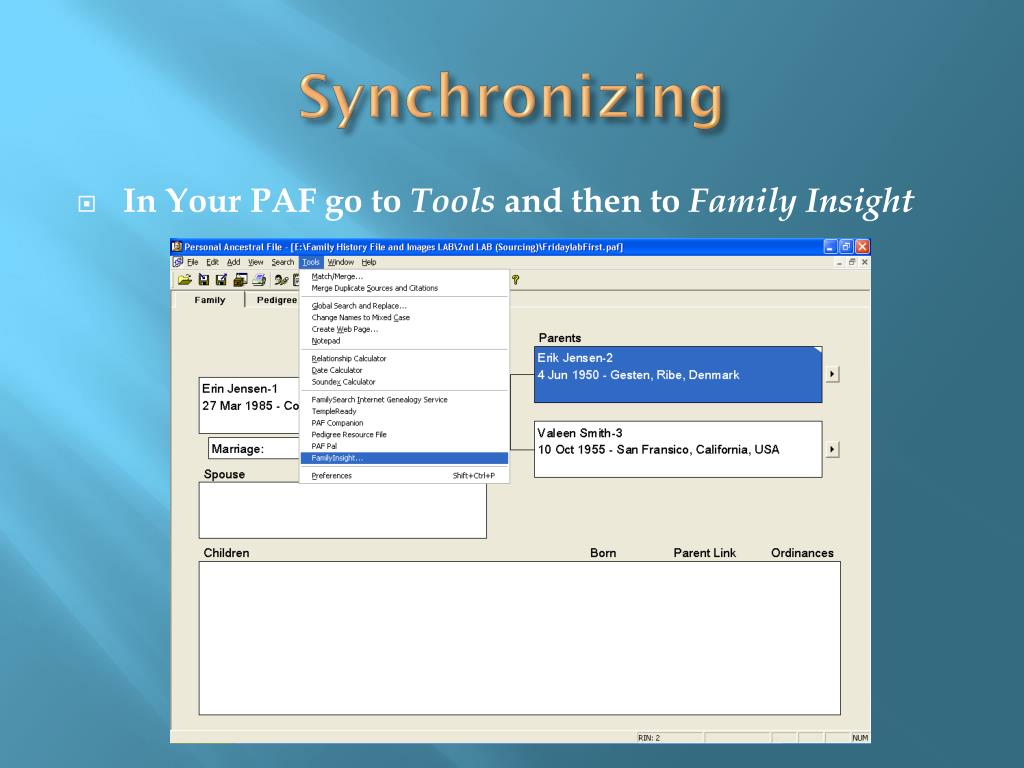Image resolution: width=1024 pixels, height=768 pixels.
Task: Select Pedigree Resource File entry
Action: tap(404, 435)
